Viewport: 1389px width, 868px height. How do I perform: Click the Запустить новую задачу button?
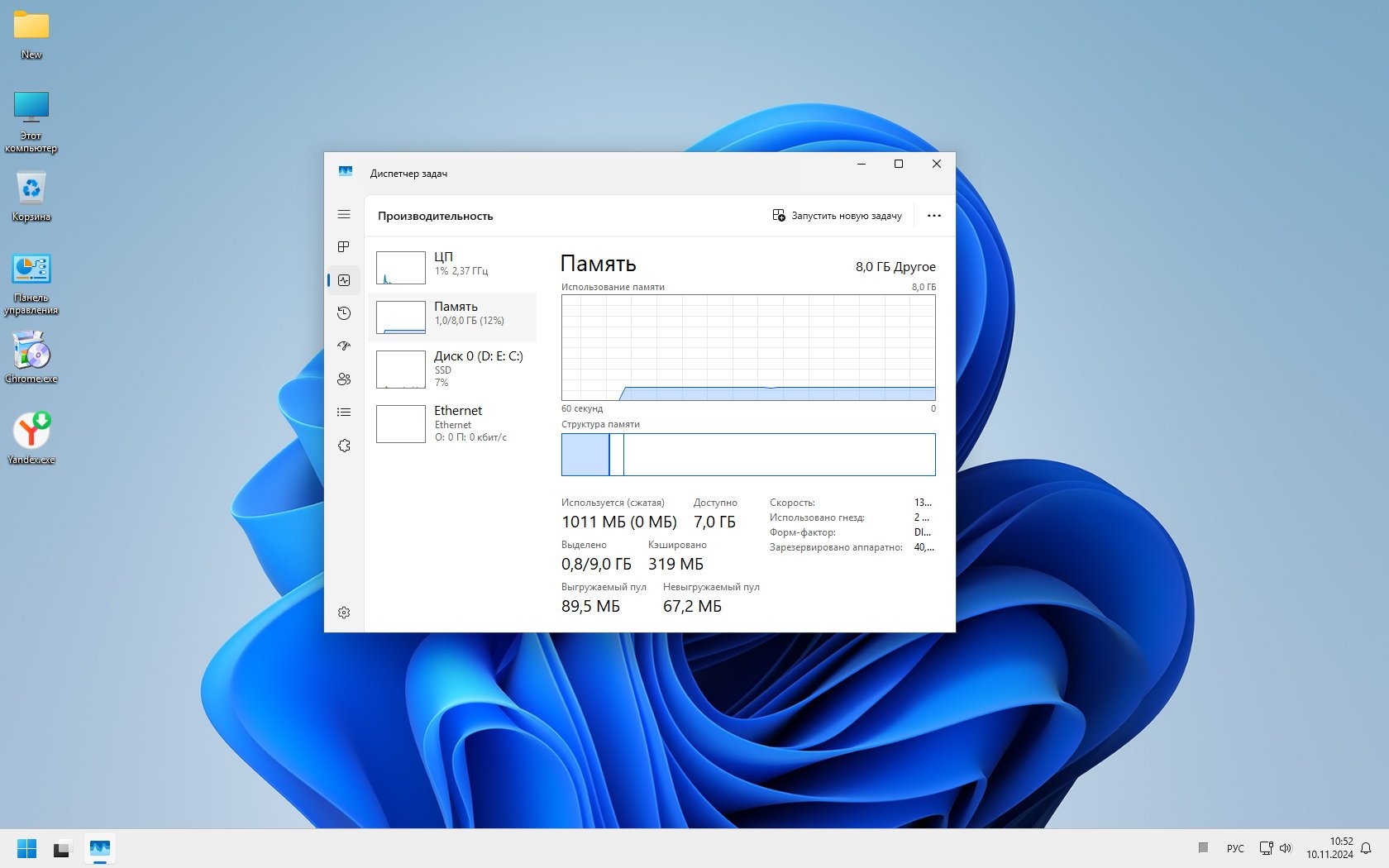(x=837, y=216)
